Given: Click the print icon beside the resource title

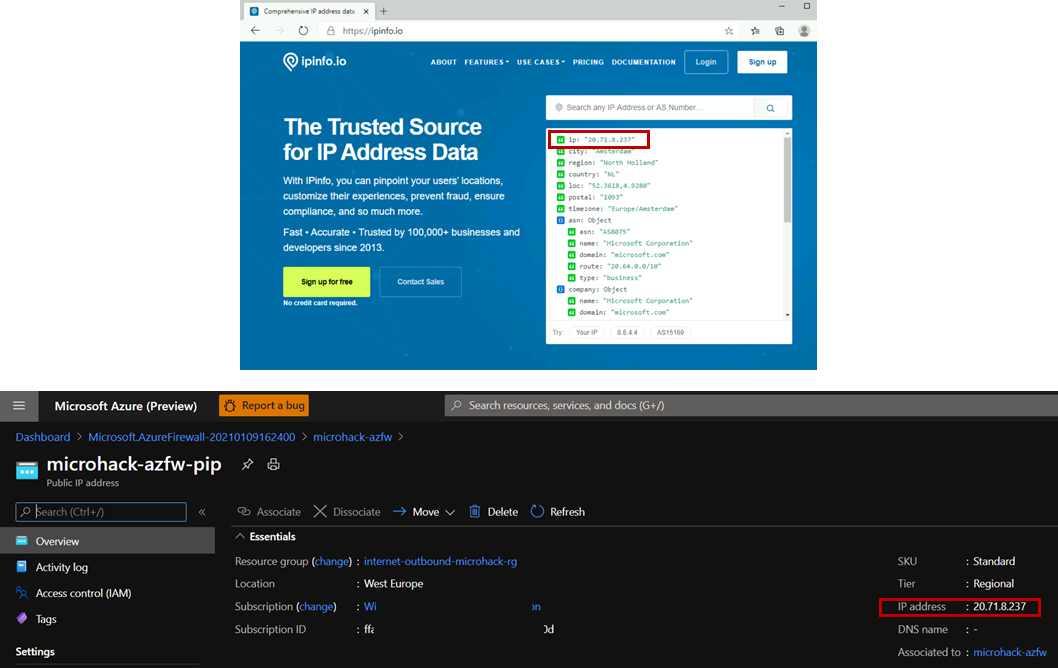Looking at the screenshot, I should click(x=273, y=464).
